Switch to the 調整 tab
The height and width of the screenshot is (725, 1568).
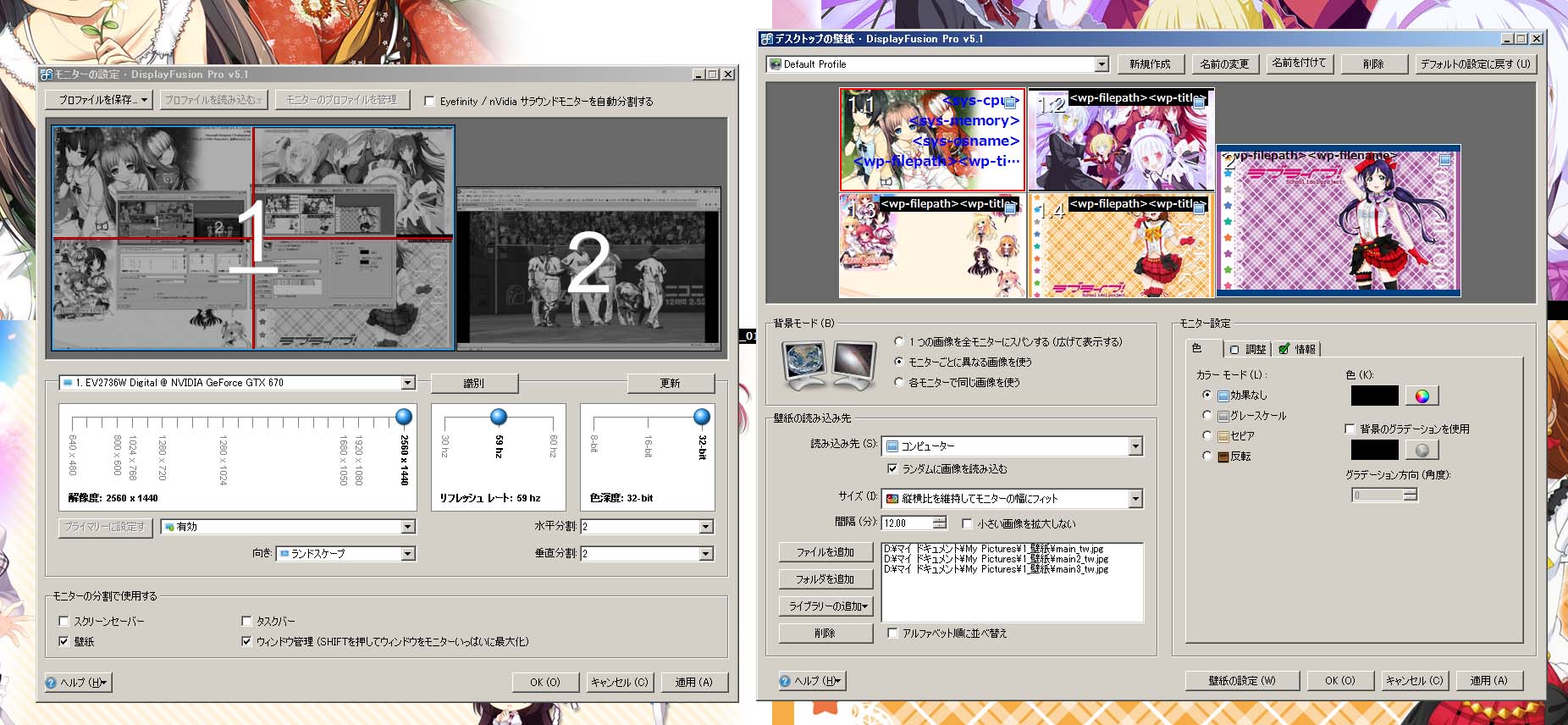[x=1248, y=349]
